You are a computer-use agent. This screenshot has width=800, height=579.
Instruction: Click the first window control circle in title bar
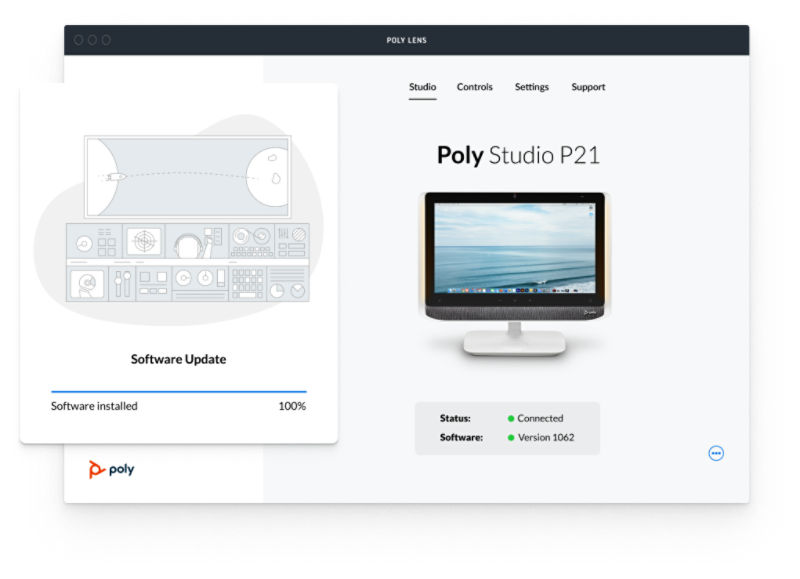tap(79, 40)
